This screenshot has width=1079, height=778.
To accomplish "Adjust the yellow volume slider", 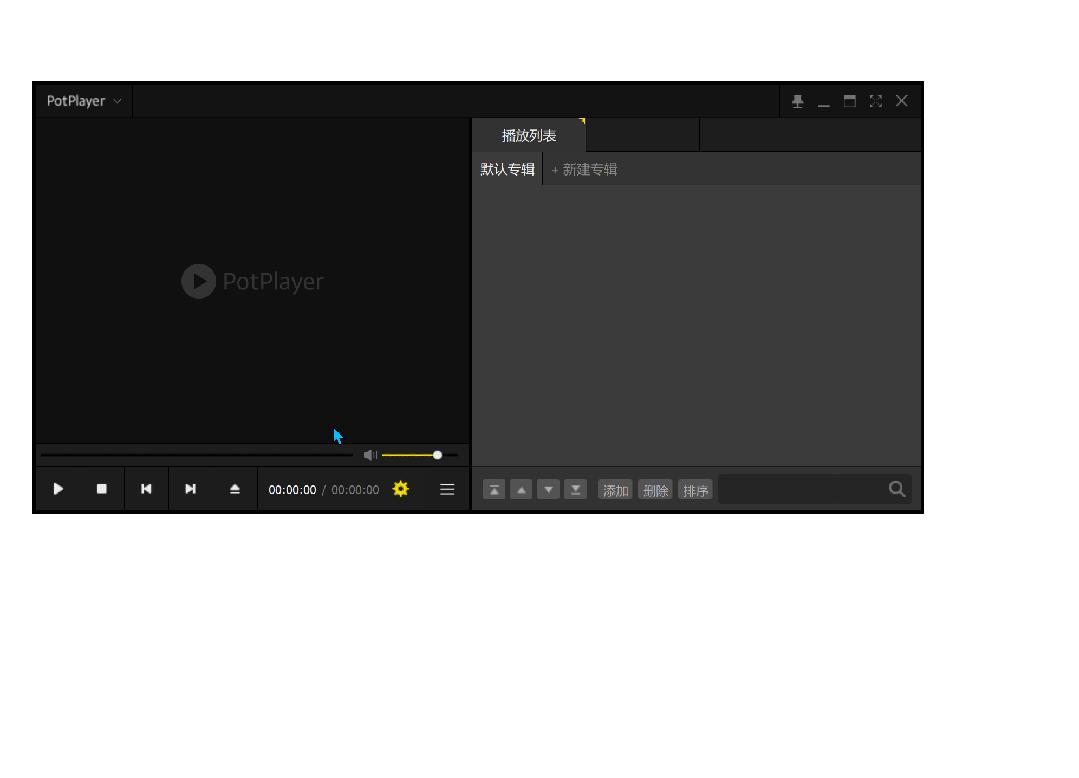I will [436, 455].
